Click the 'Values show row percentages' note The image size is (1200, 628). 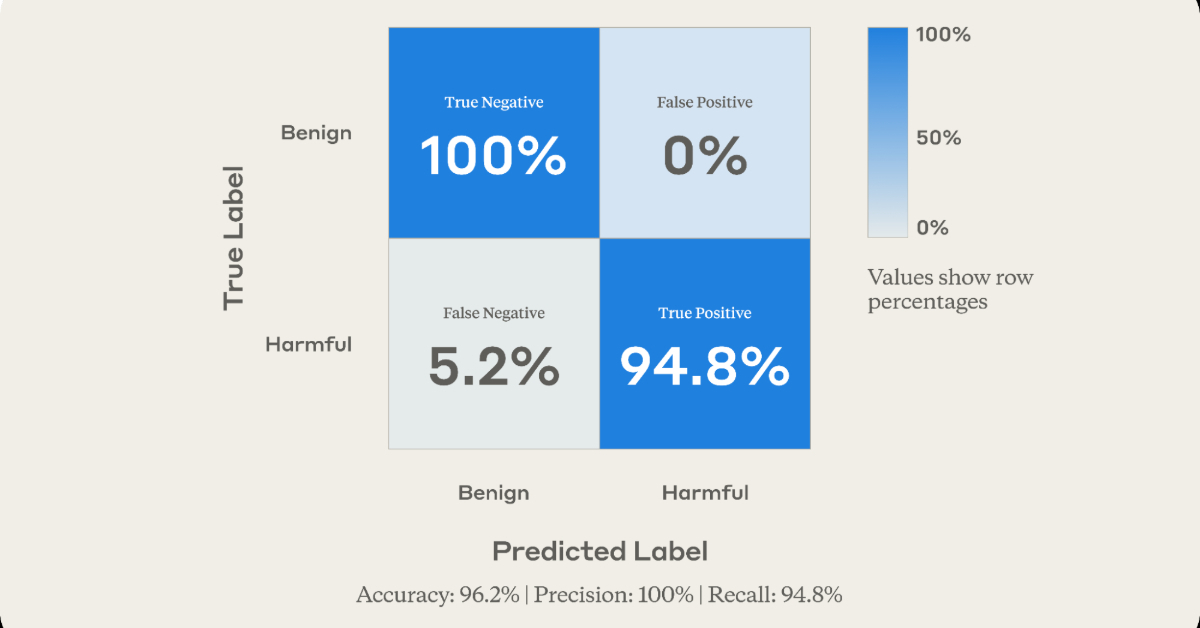950,289
